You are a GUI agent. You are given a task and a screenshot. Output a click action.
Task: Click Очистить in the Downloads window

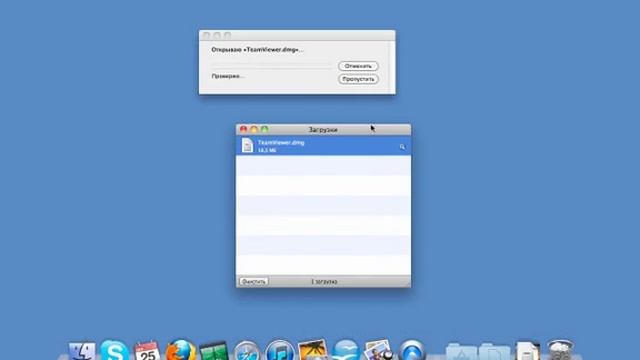pyautogui.click(x=253, y=282)
